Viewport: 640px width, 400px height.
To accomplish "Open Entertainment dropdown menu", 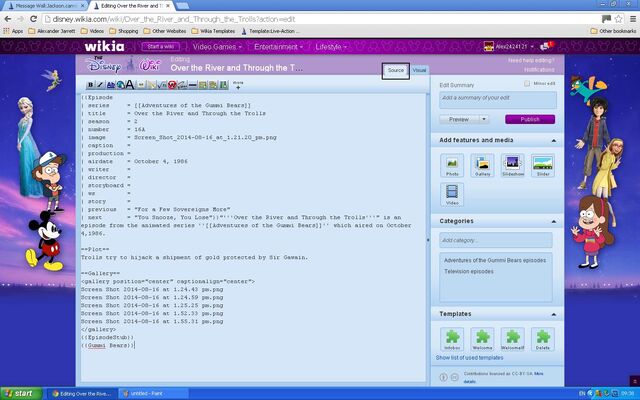I will [278, 47].
